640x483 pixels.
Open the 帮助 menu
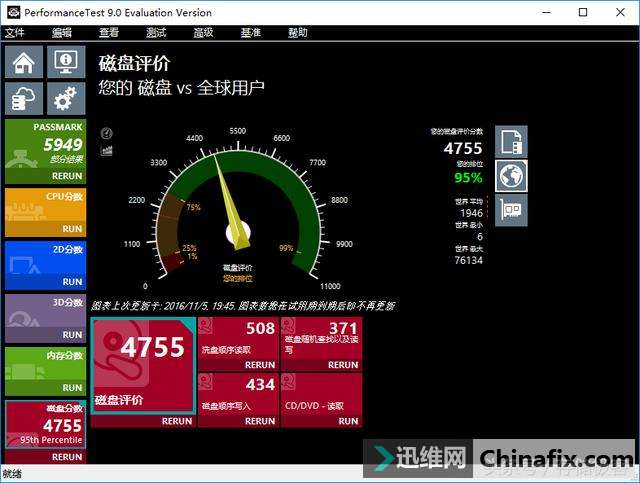[x=298, y=33]
